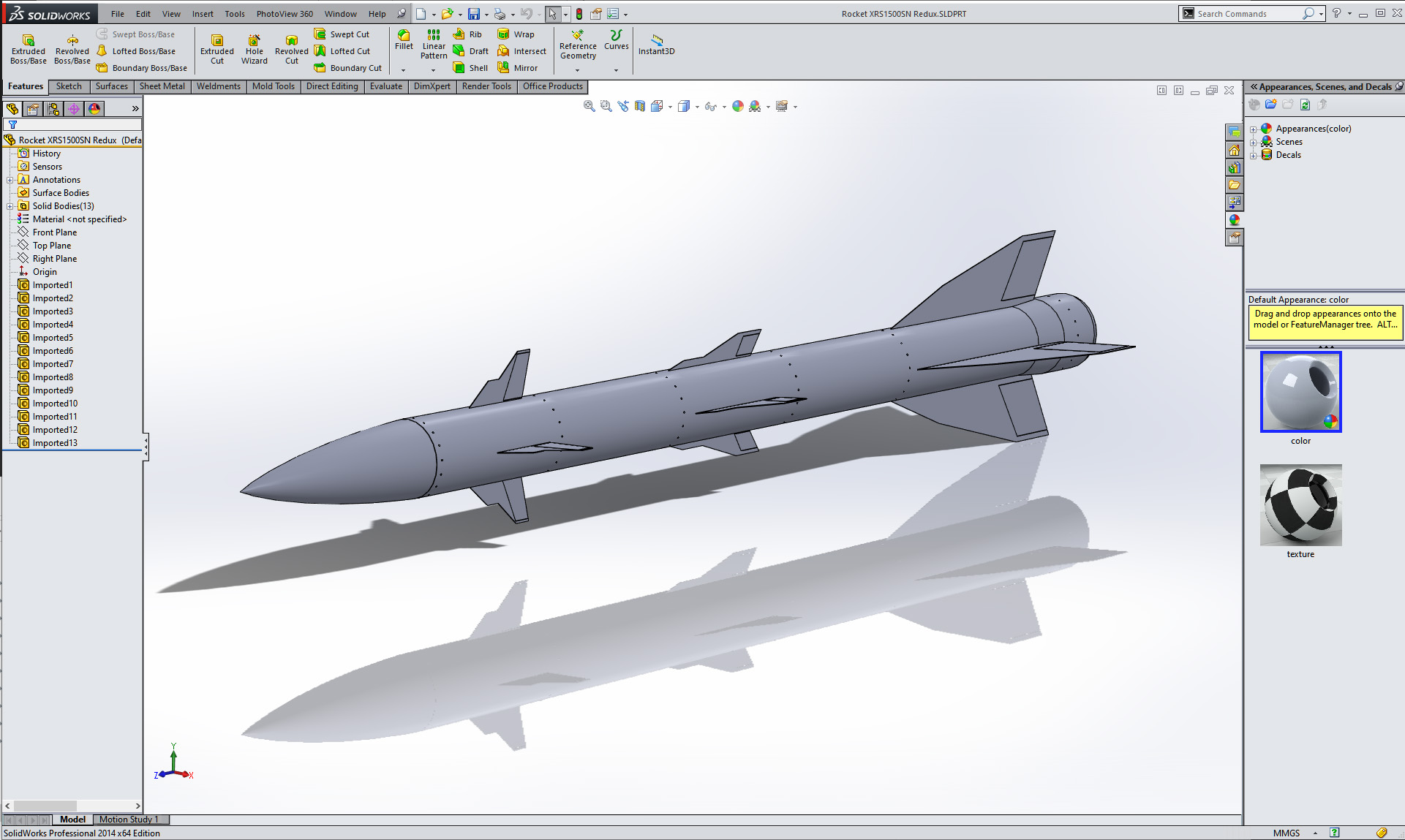Click the Hole Wizard tool

pos(254,49)
